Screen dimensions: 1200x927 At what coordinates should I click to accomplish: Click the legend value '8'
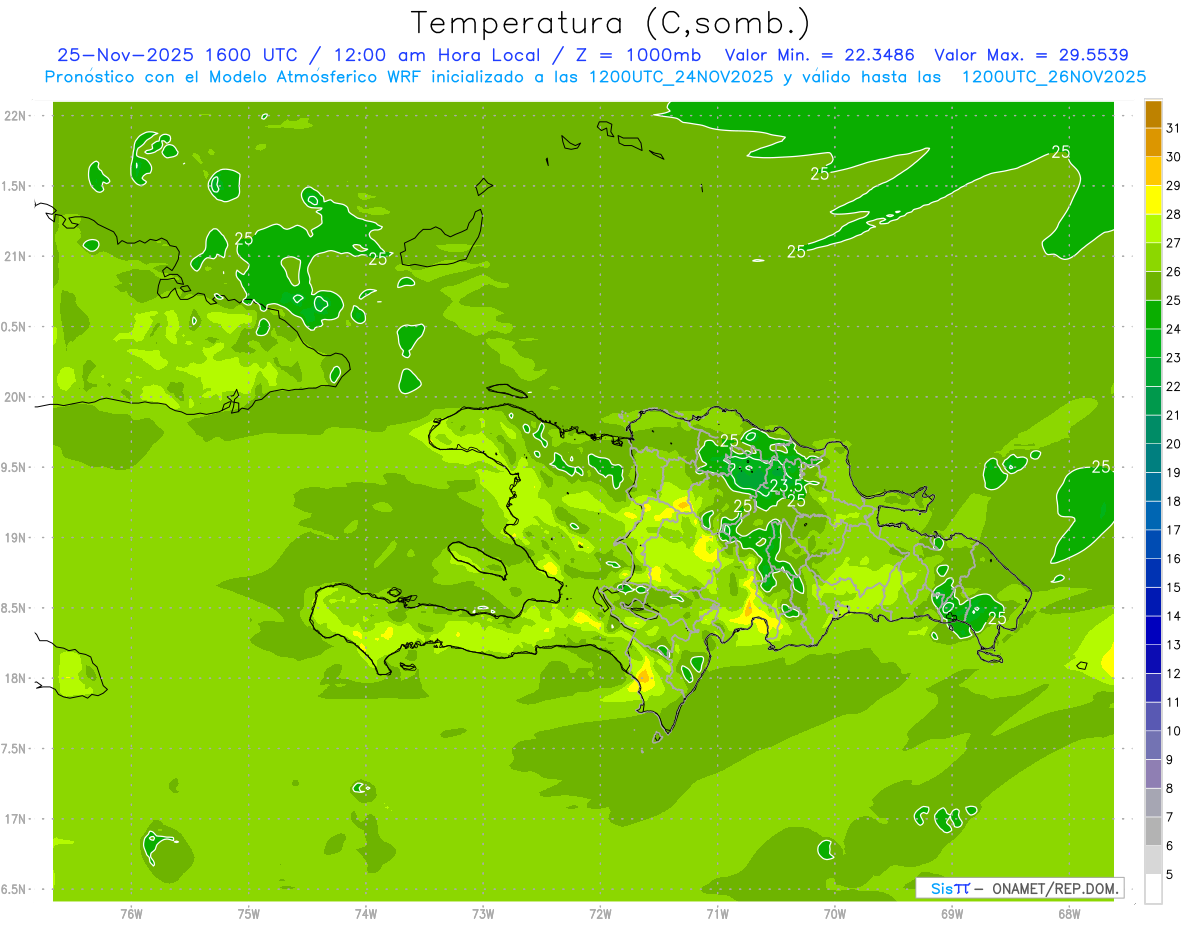pyautogui.click(x=1170, y=788)
